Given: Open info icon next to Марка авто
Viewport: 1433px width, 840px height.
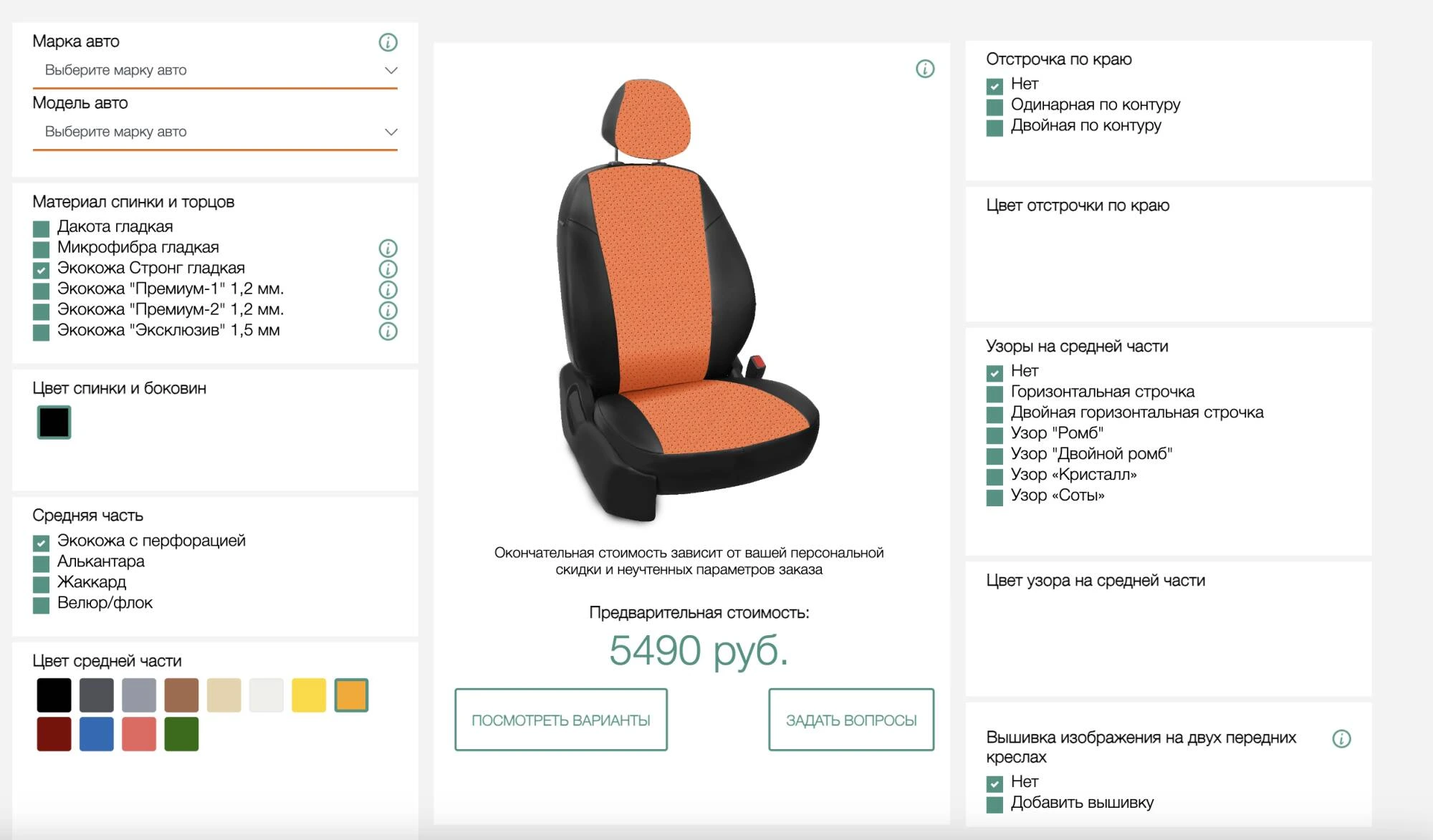Looking at the screenshot, I should tap(388, 42).
